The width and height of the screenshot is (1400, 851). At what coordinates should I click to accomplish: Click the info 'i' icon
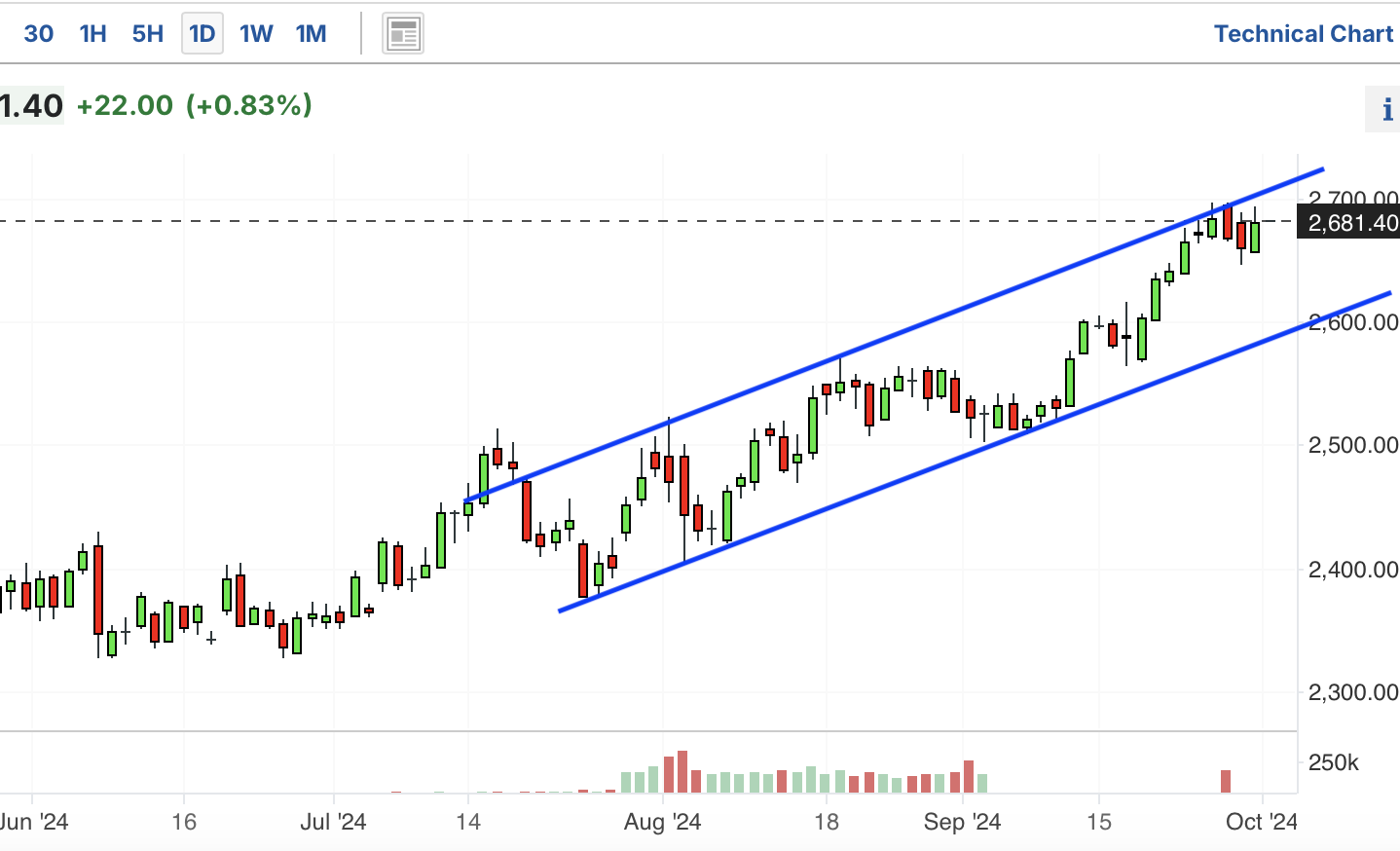click(x=1386, y=109)
